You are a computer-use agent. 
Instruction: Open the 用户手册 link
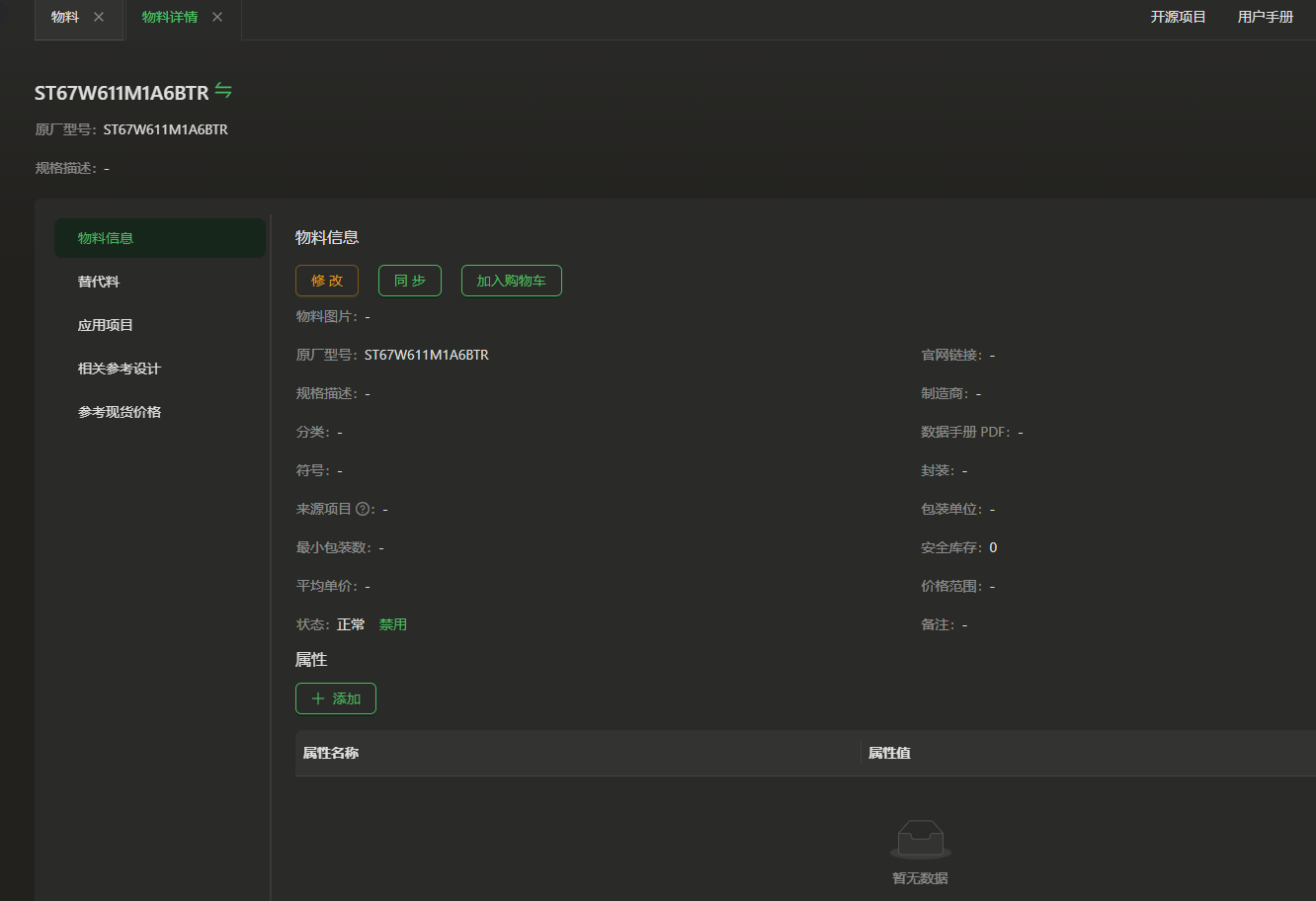(1265, 17)
